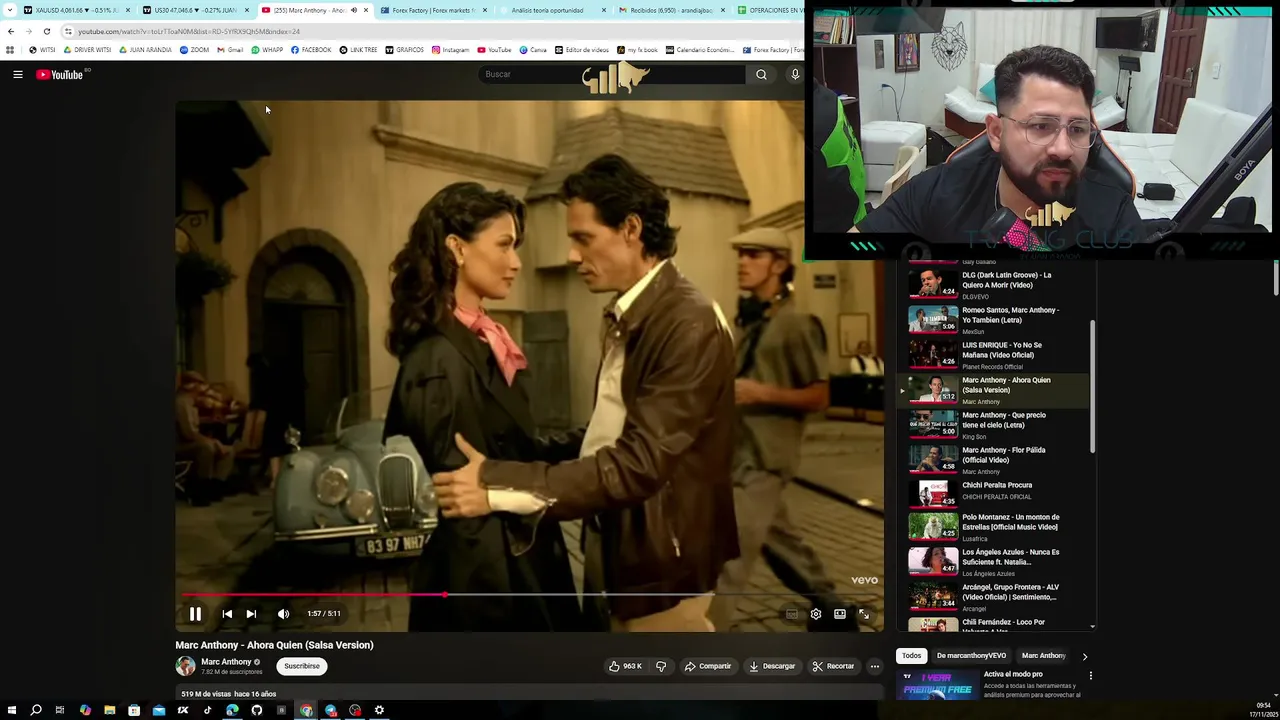Open more actions three-dot menu
The image size is (1280, 720).
875,666
